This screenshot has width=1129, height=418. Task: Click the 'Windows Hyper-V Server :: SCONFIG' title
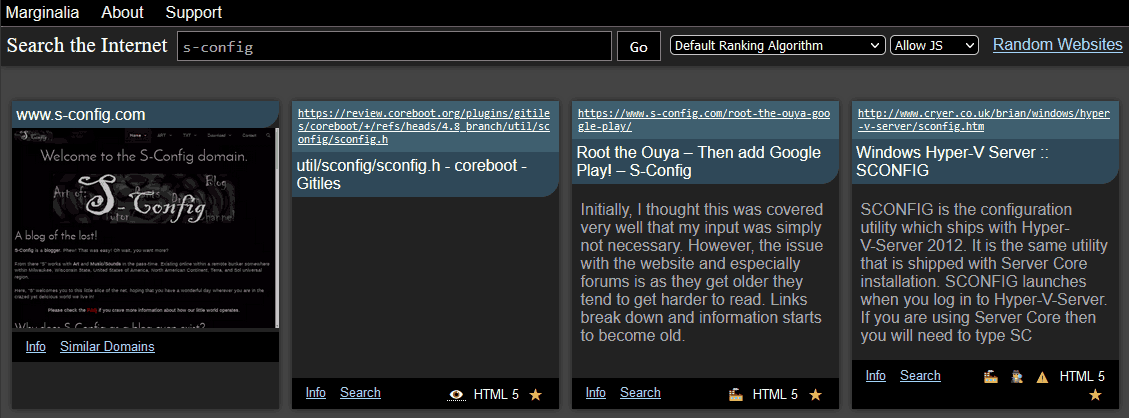pyautogui.click(x=953, y=161)
